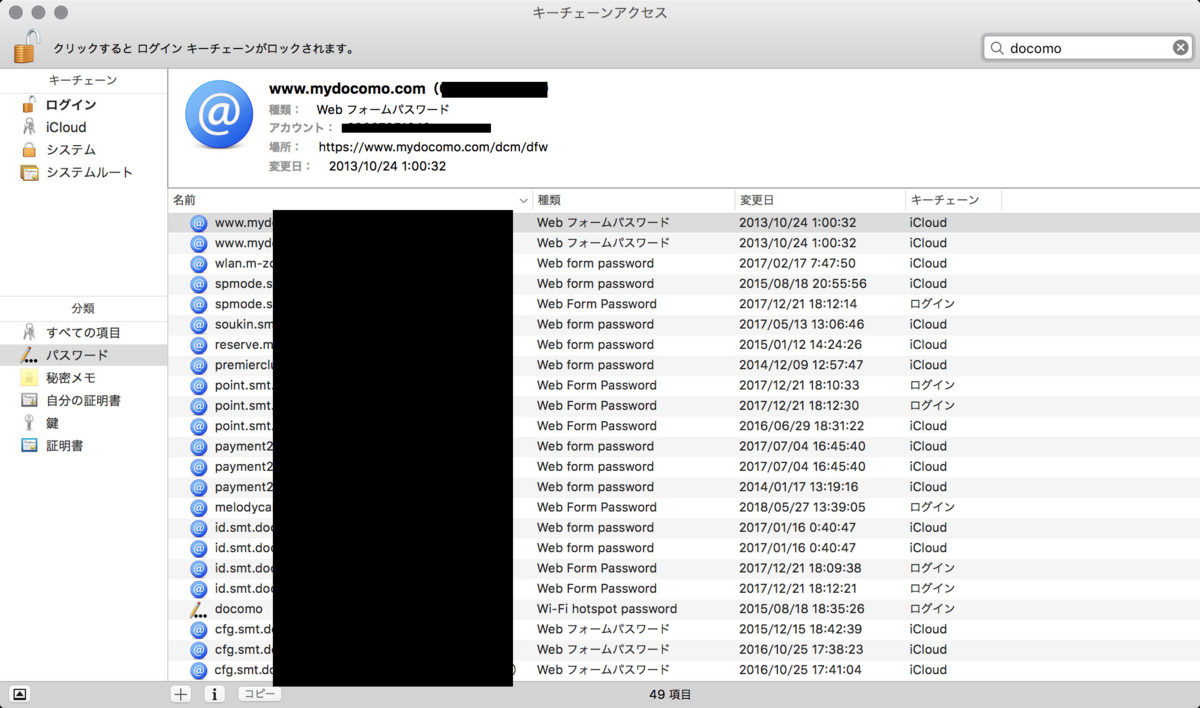Image resolution: width=1200 pixels, height=708 pixels.
Task: Select the iCloud keychain in sidebar
Action: (x=66, y=127)
